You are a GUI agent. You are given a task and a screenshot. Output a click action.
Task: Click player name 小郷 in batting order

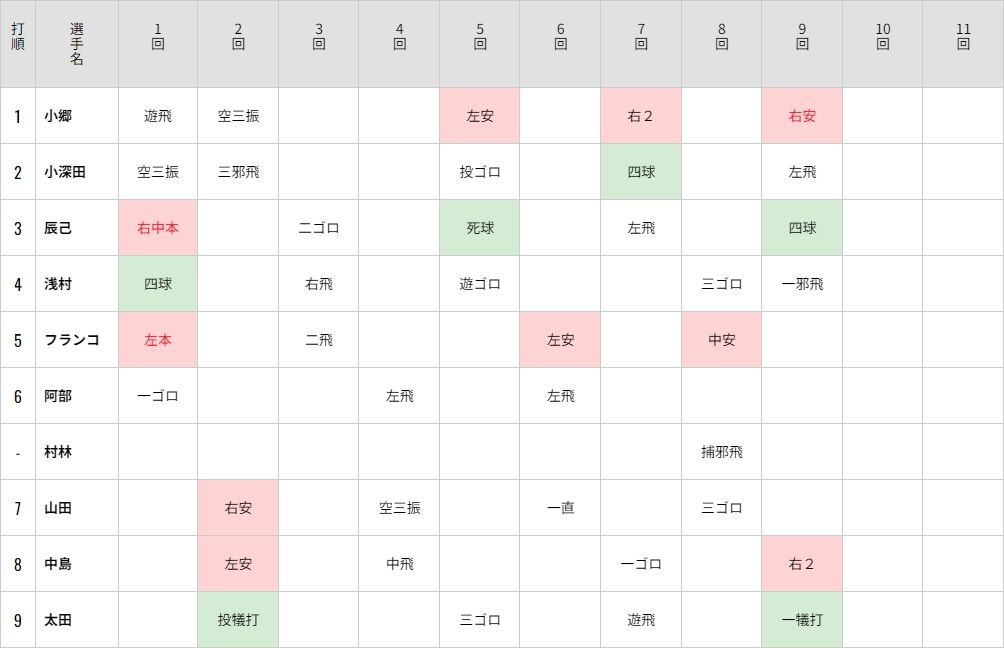(58, 116)
